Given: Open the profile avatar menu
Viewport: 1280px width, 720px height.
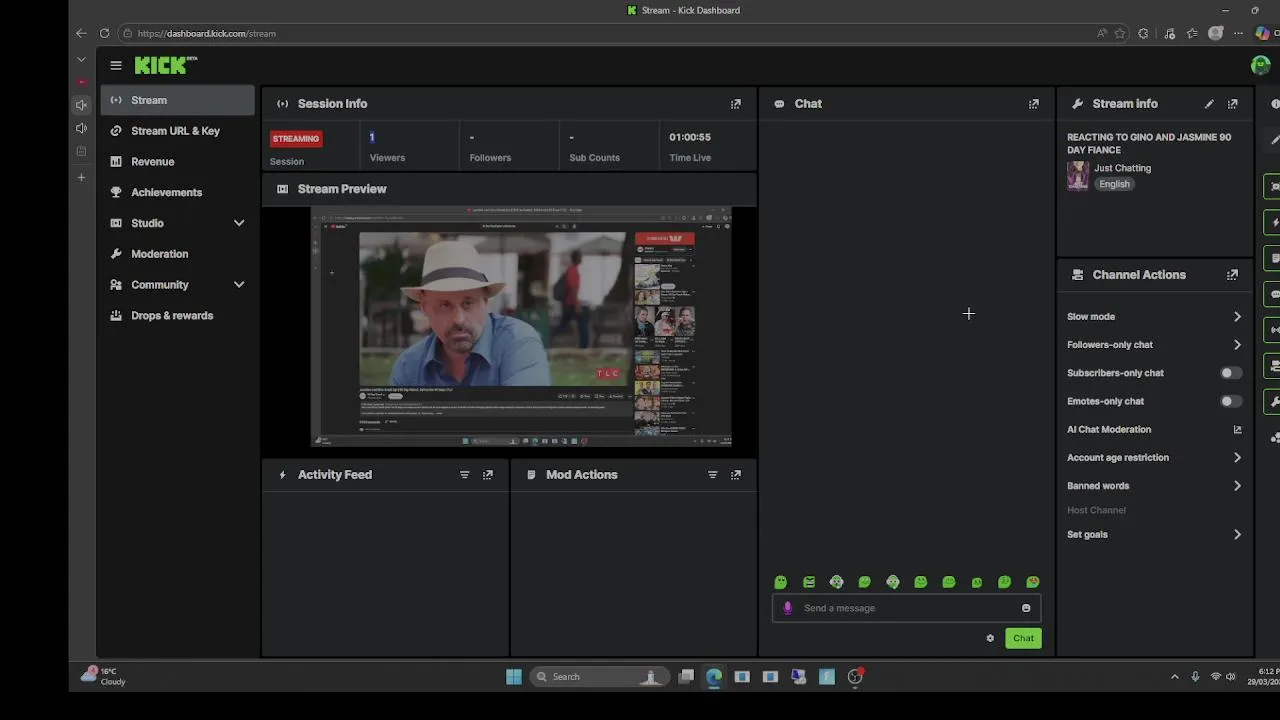Looking at the screenshot, I should (1260, 65).
